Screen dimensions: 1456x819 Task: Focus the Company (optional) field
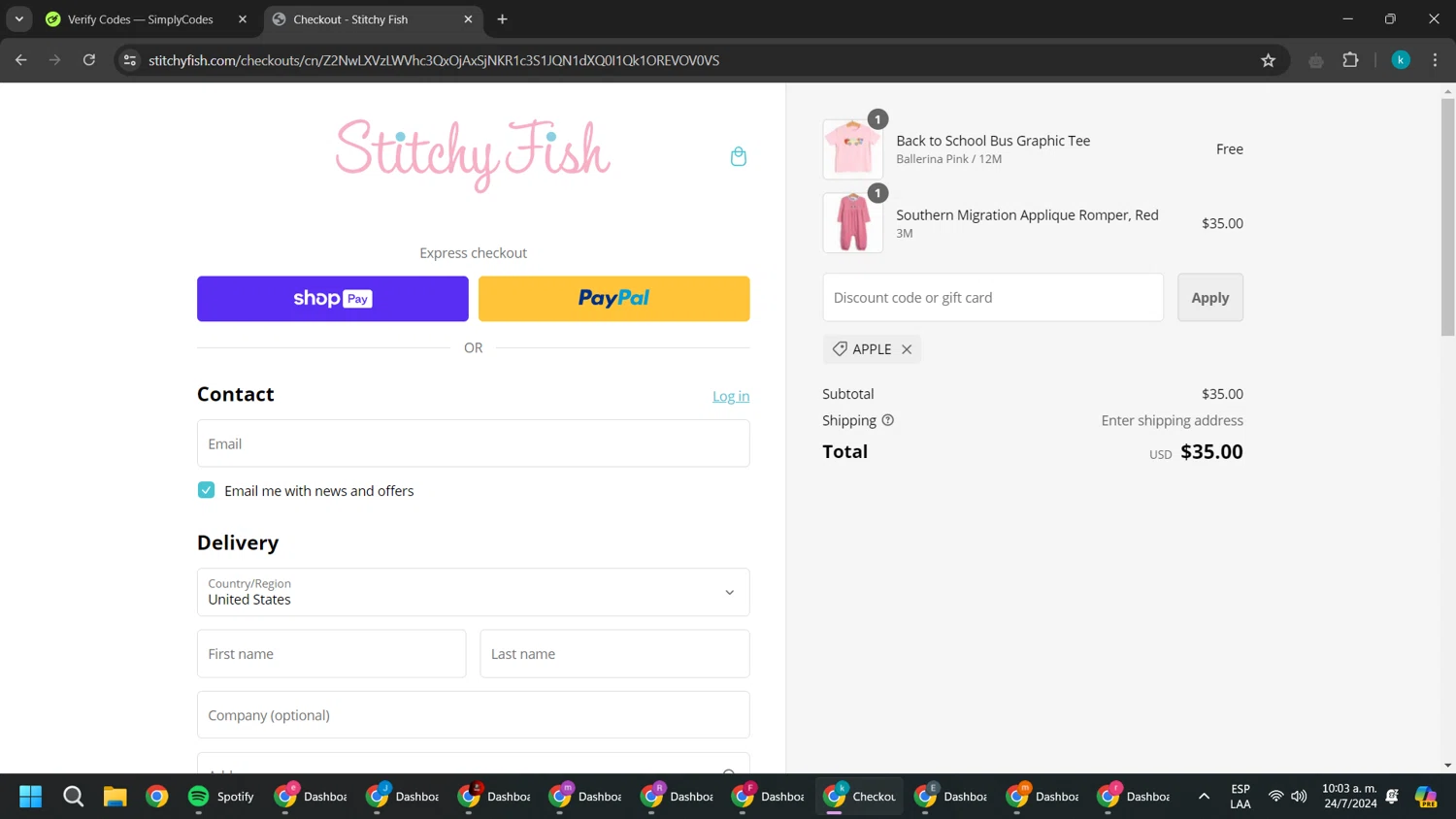pyautogui.click(x=474, y=715)
